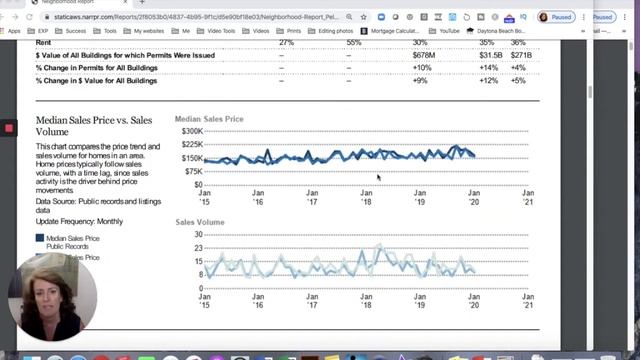The height and width of the screenshot is (360, 640).
Task: Click the address bar lock icon
Action: pos(47,17)
